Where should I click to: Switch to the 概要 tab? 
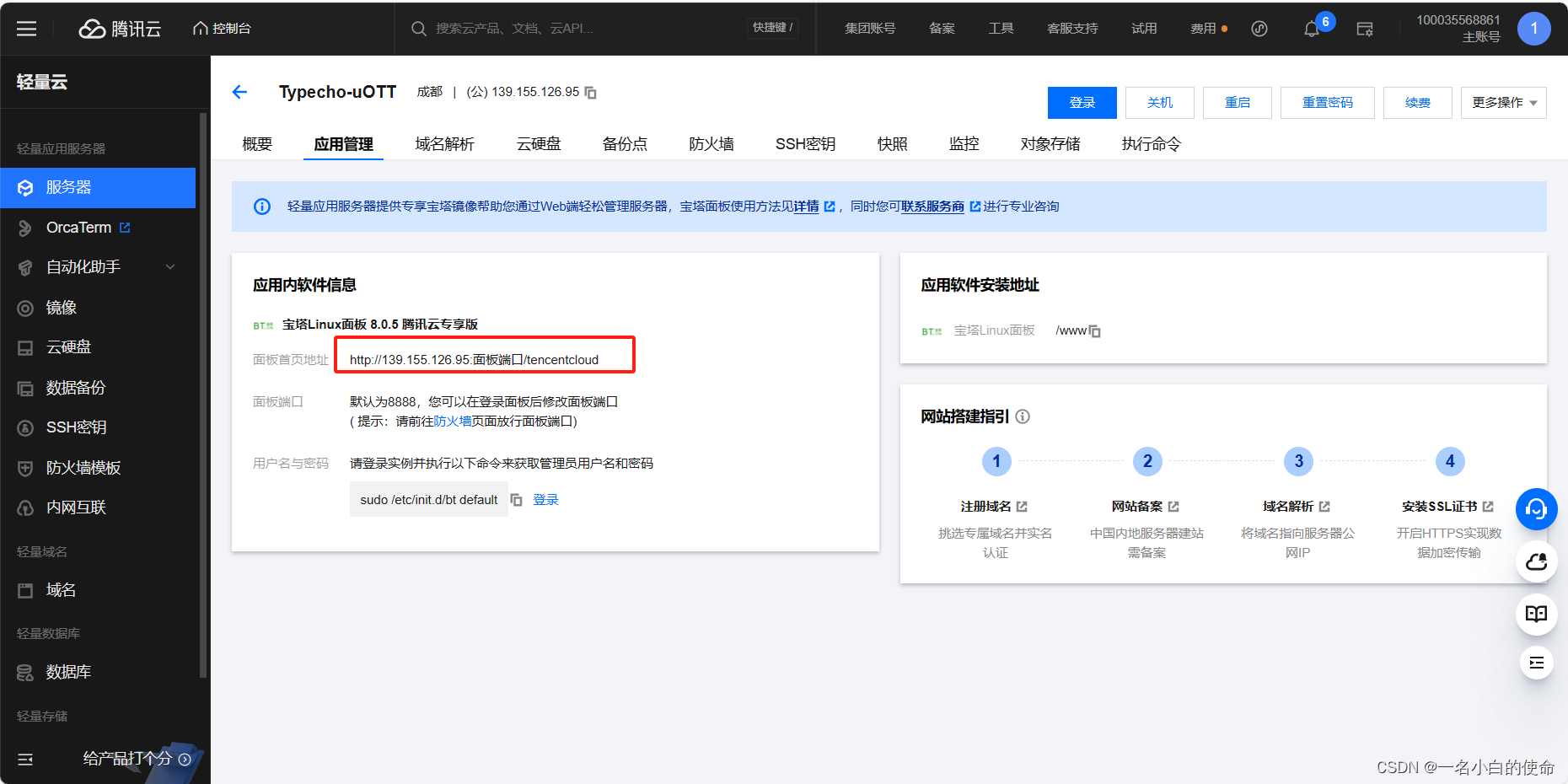pos(257,144)
